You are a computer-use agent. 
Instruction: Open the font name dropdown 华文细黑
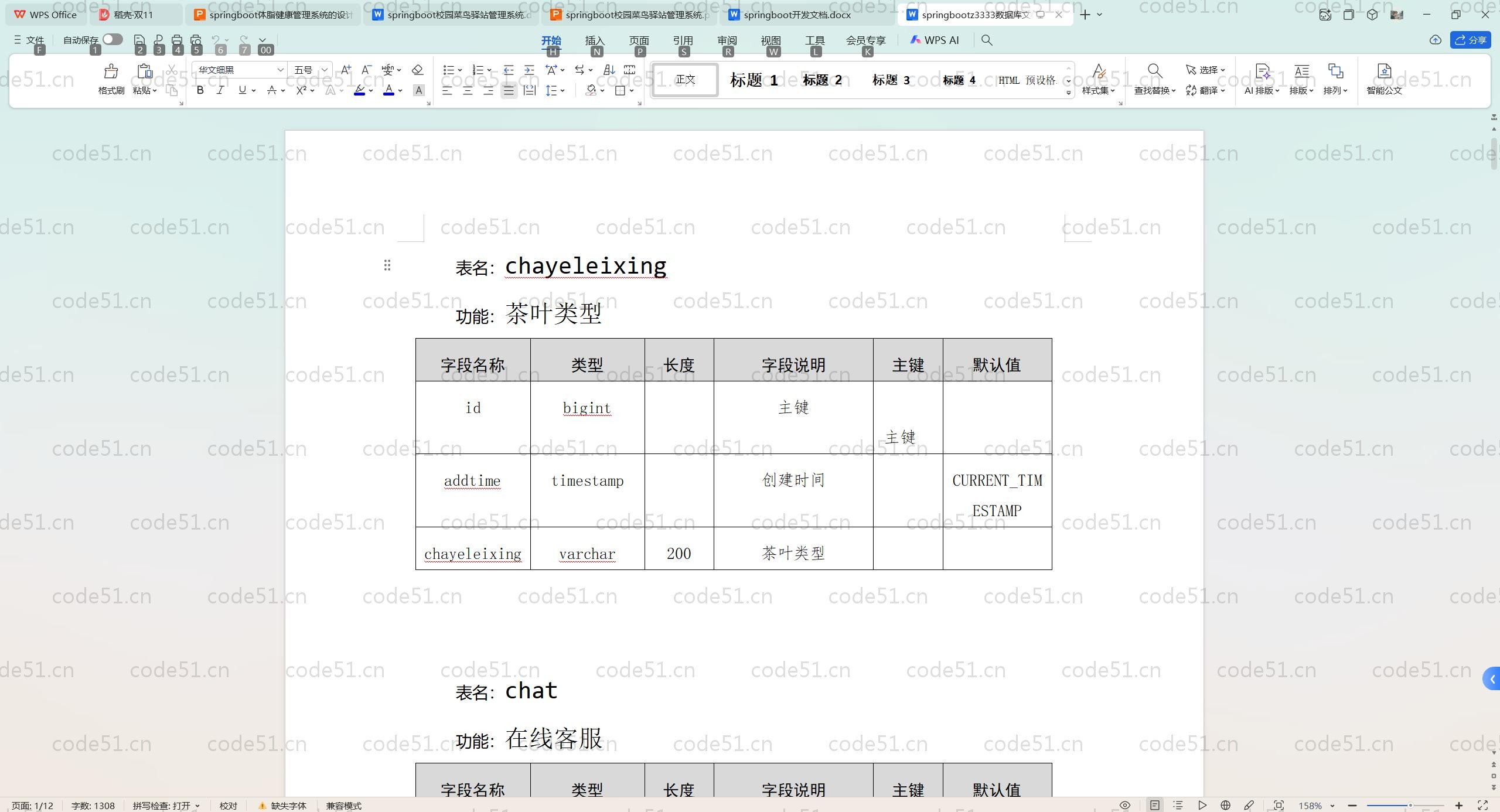(x=280, y=70)
